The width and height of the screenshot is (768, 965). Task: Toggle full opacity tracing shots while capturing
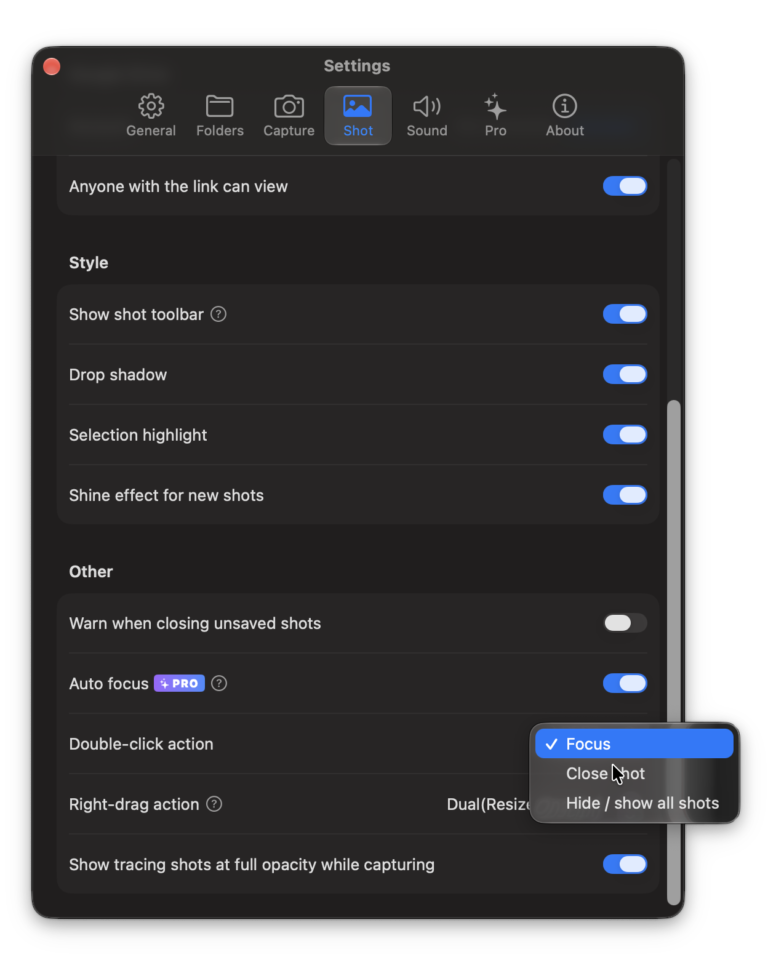point(625,864)
